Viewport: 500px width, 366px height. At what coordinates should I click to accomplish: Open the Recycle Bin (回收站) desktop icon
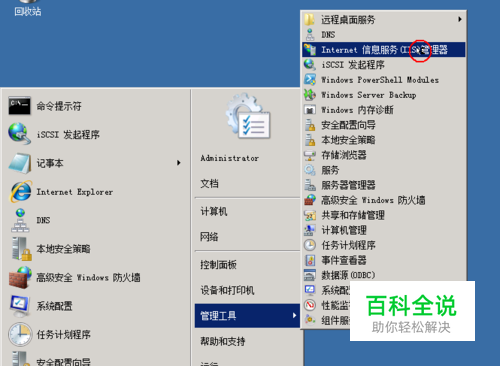(x=27, y=9)
